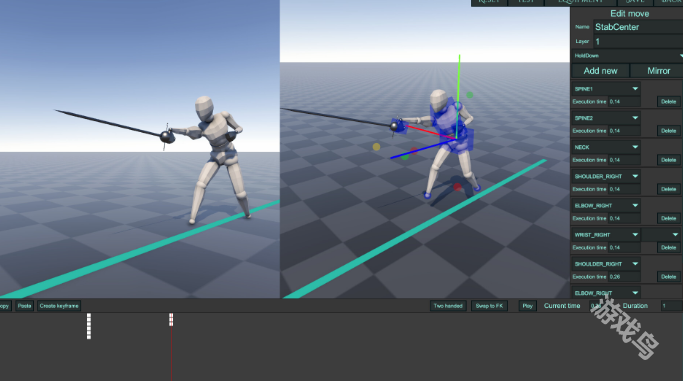Grab the blue gizmo axis line
The height and width of the screenshot is (381, 683).
click(x=423, y=148)
